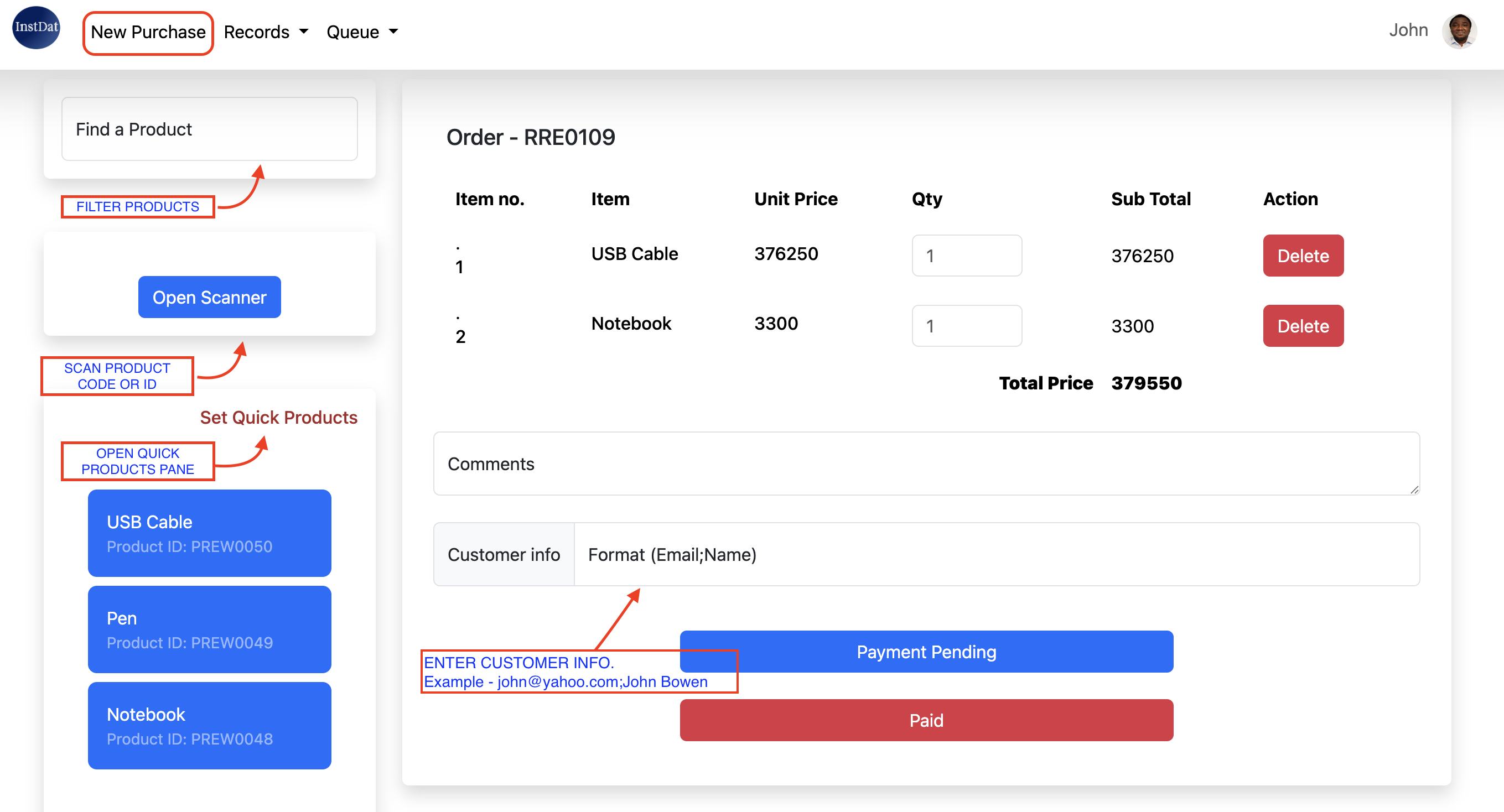Open the Set Quick Products link
Image resolution: width=1504 pixels, height=812 pixels.
(x=278, y=418)
